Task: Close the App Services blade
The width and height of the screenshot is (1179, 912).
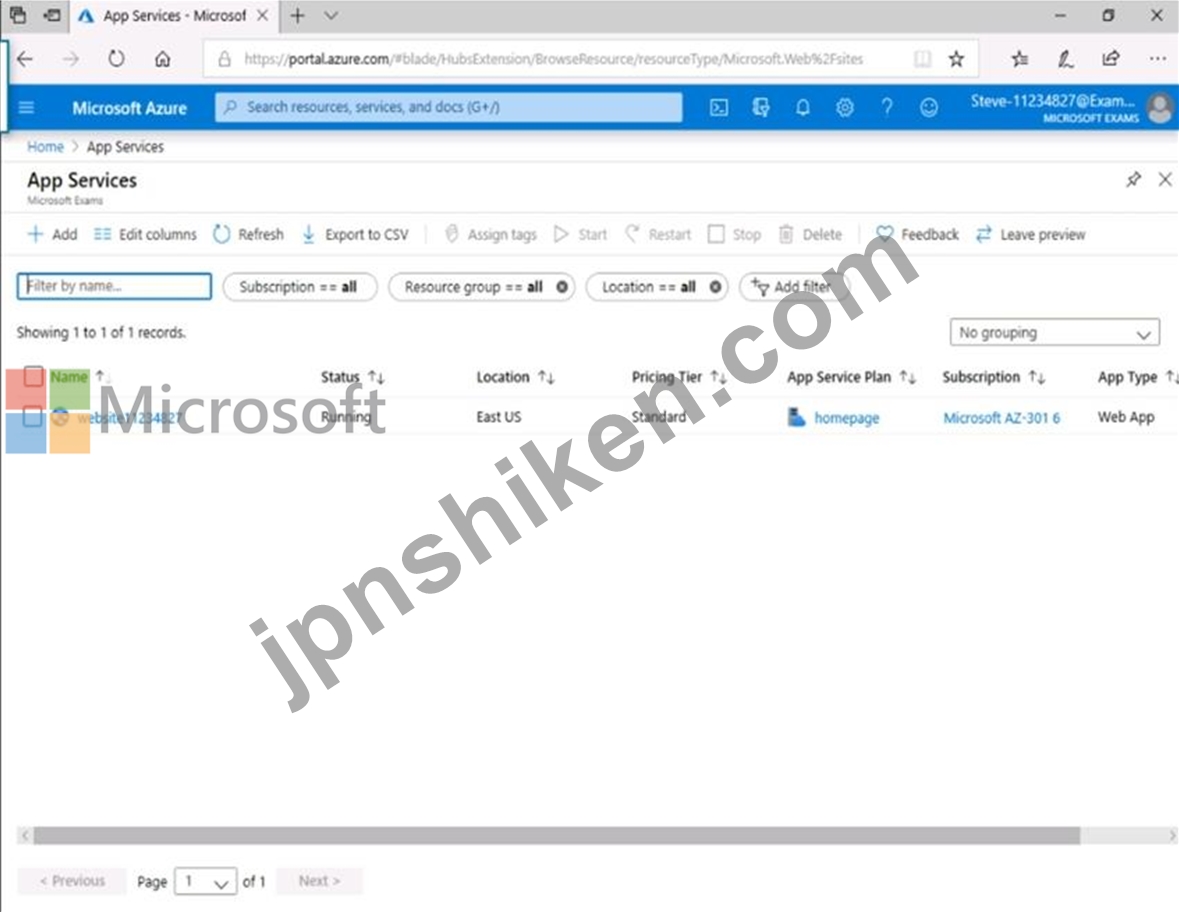Action: click(1165, 179)
